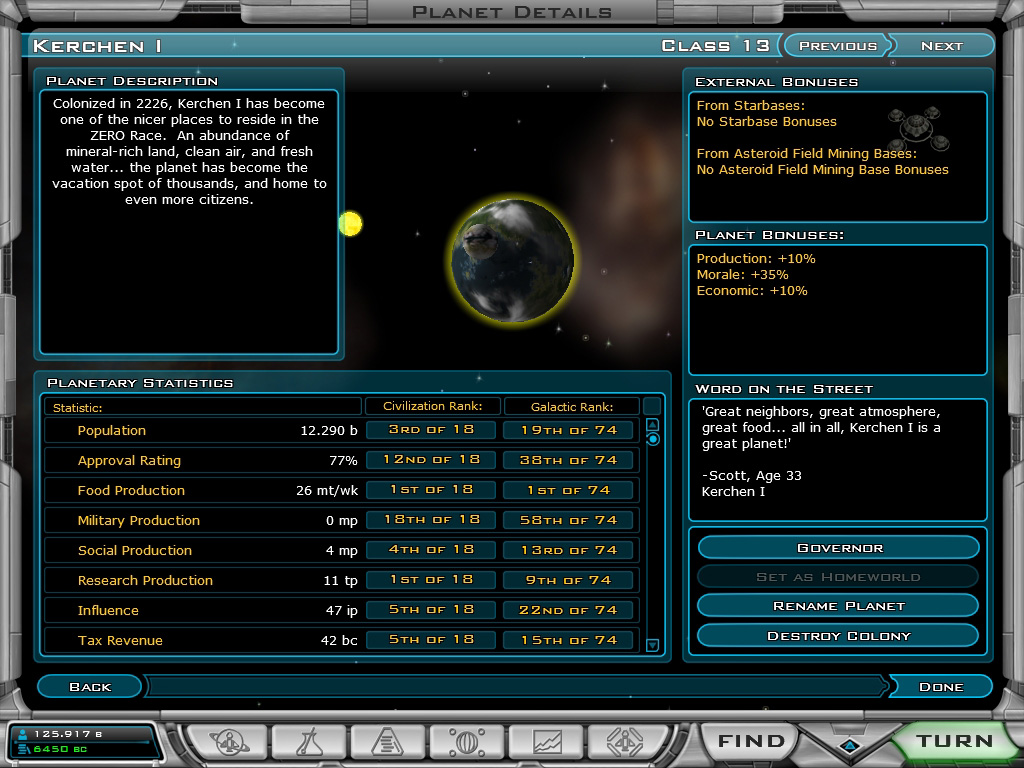
Task: Click the starbase image in External Bonuses
Action: (x=918, y=128)
